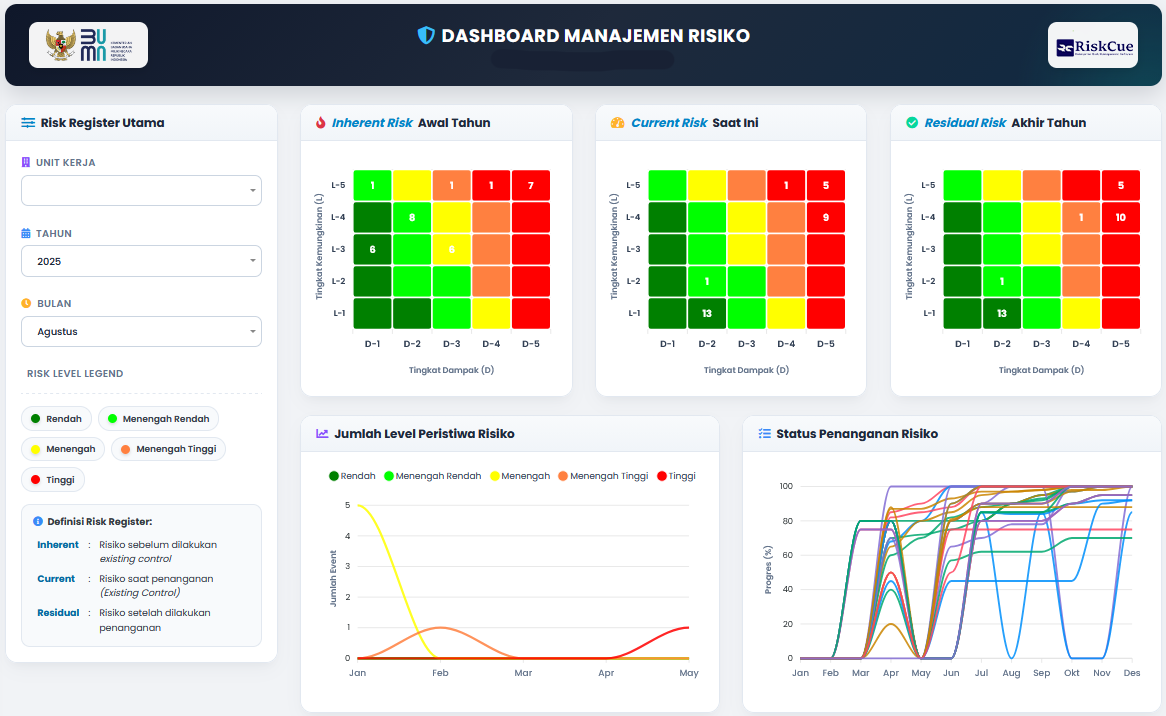This screenshot has height=716, width=1166.
Task: Toggle Tinggi series in chart legend
Action: click(x=676, y=476)
